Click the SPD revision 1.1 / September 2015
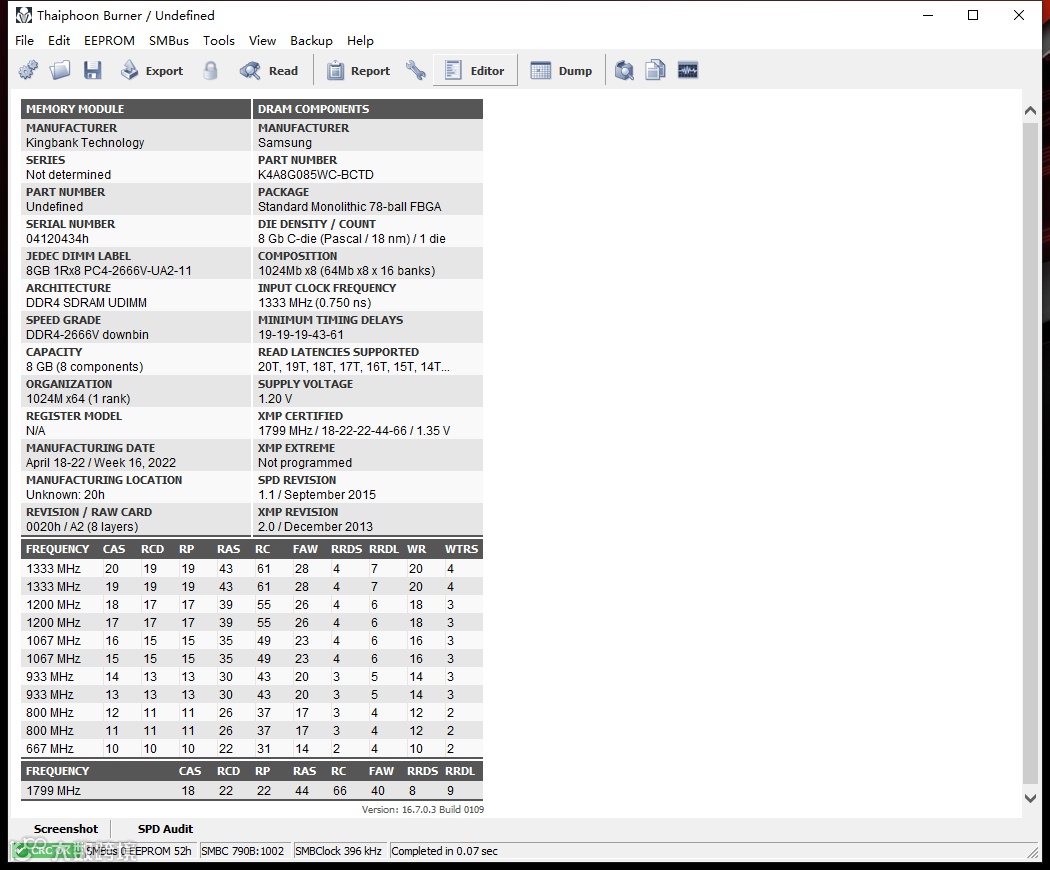1050x870 pixels. (x=317, y=495)
